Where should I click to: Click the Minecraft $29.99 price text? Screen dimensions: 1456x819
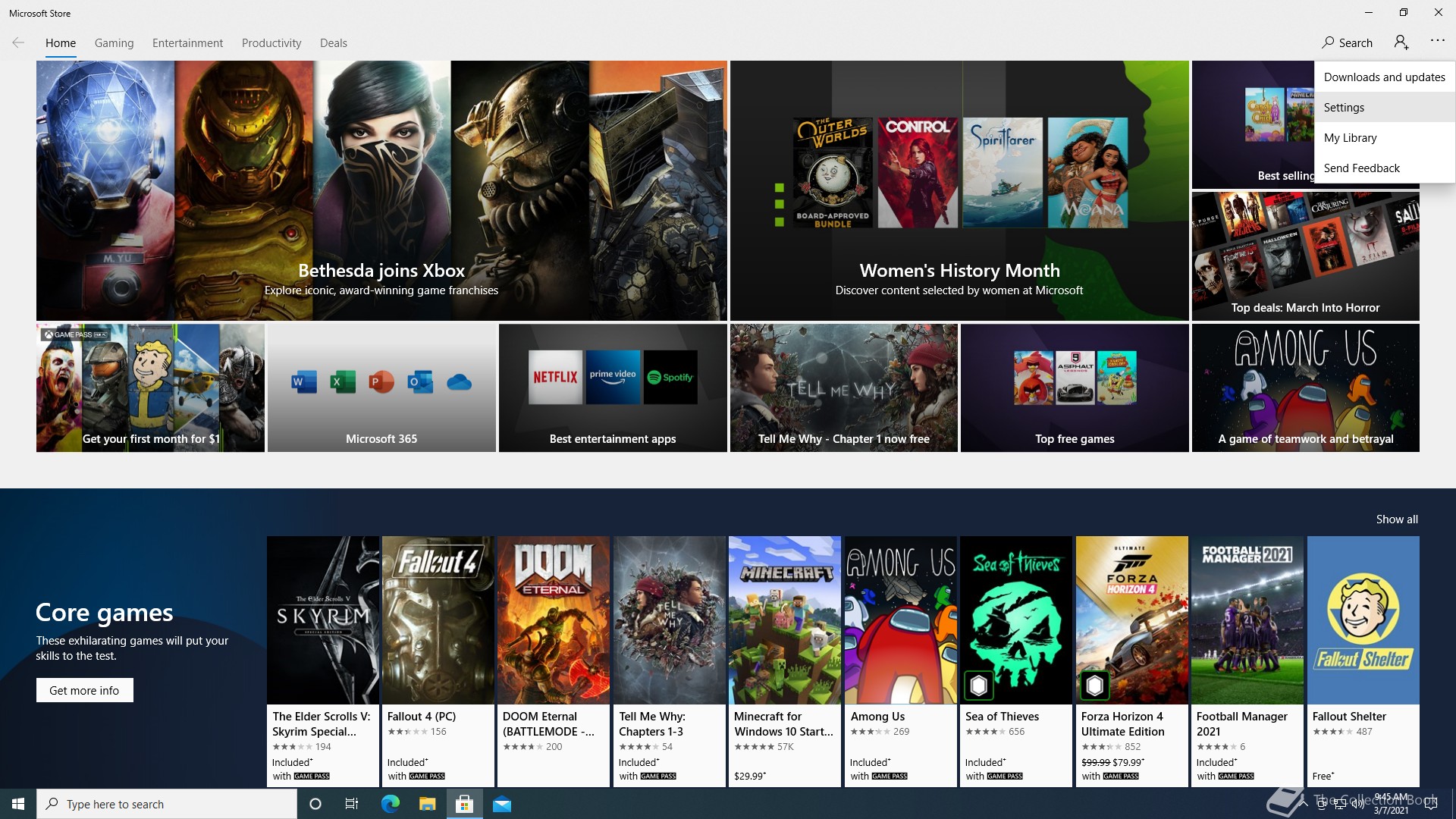750,776
